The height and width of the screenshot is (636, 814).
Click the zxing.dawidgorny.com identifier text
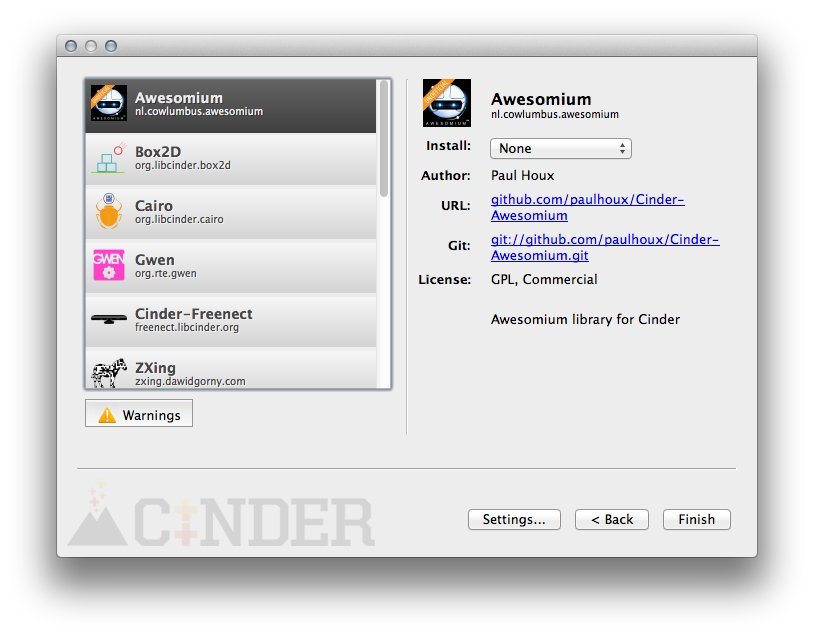coord(190,382)
